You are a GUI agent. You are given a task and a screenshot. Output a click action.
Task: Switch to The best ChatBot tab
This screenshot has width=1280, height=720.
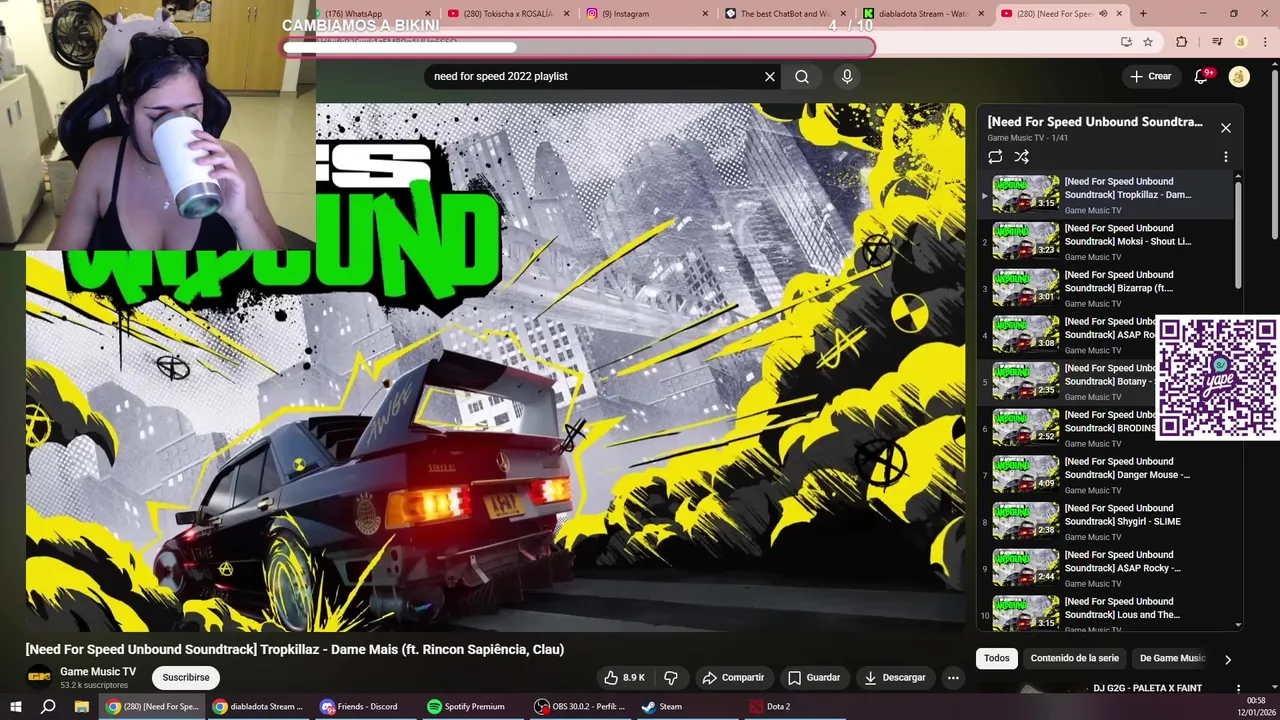pos(783,14)
